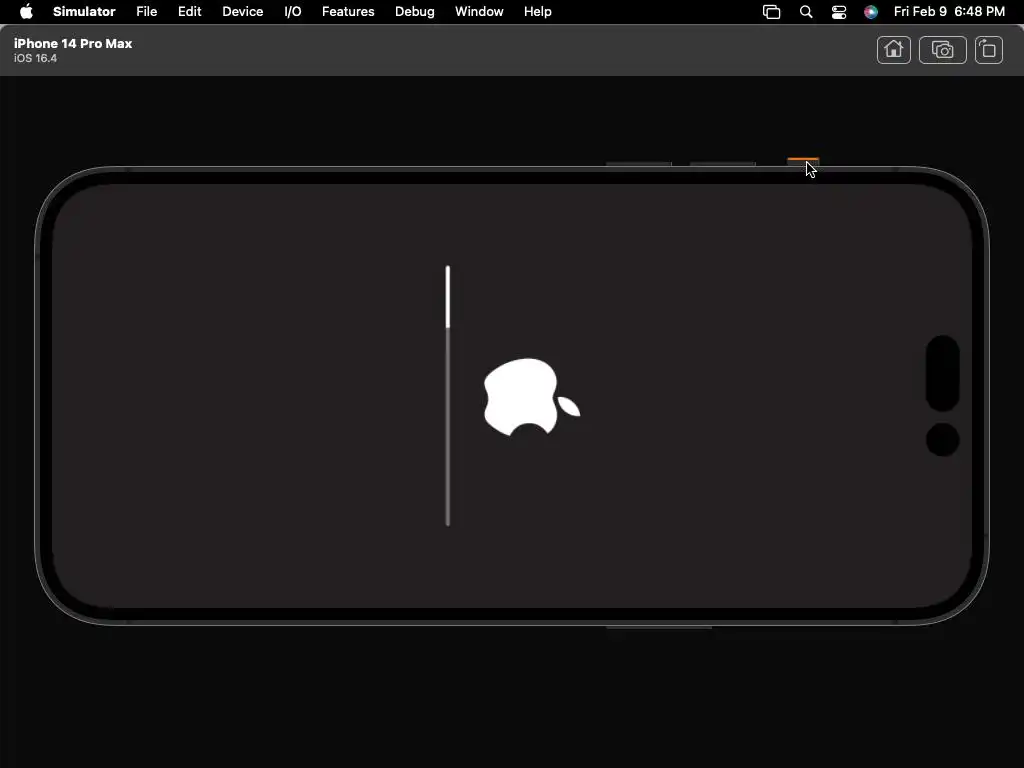Open the I/O menu
Viewport: 1024px width, 768px height.
[x=293, y=12]
